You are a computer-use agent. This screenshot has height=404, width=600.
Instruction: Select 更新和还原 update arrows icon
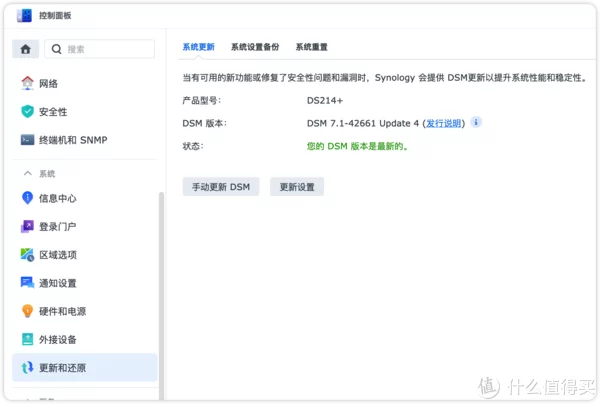(27, 368)
